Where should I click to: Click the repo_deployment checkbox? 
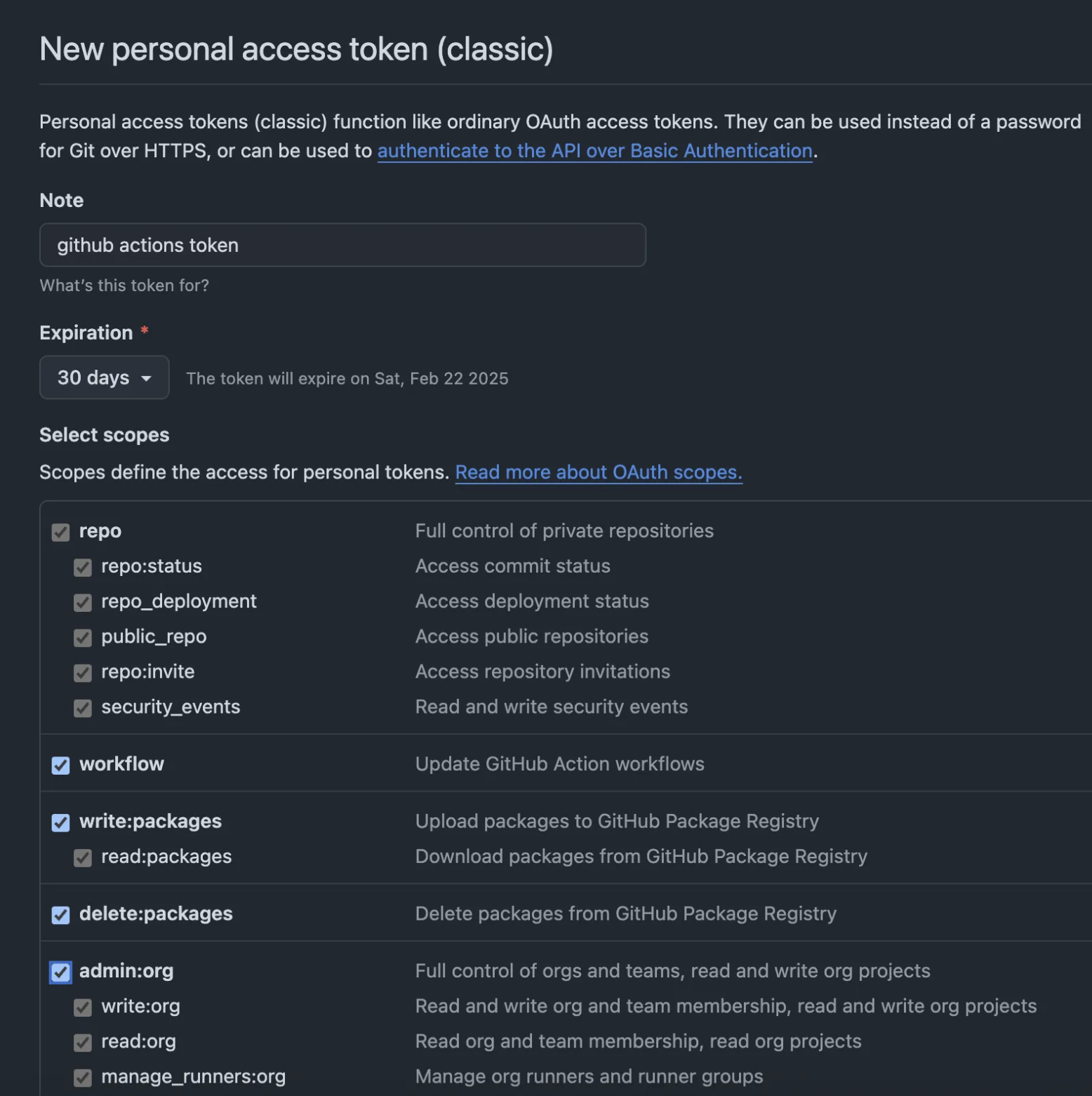coord(83,603)
